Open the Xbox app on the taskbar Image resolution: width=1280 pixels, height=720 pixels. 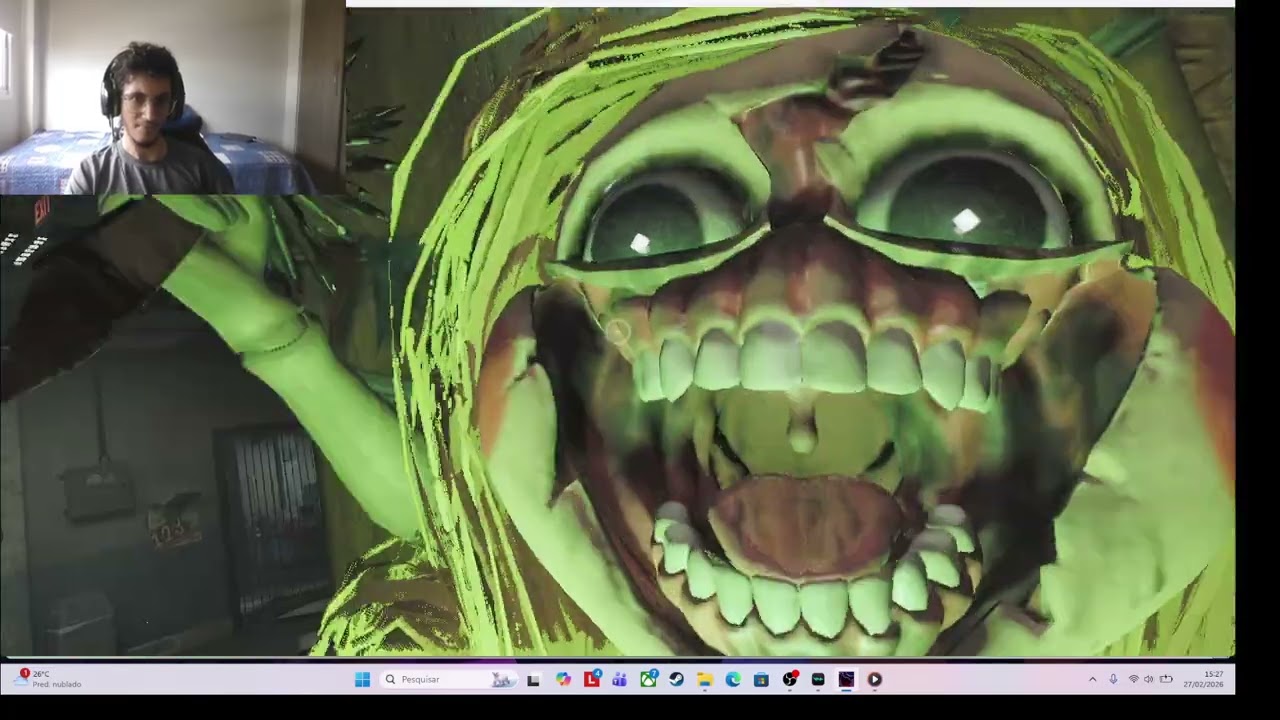click(648, 679)
